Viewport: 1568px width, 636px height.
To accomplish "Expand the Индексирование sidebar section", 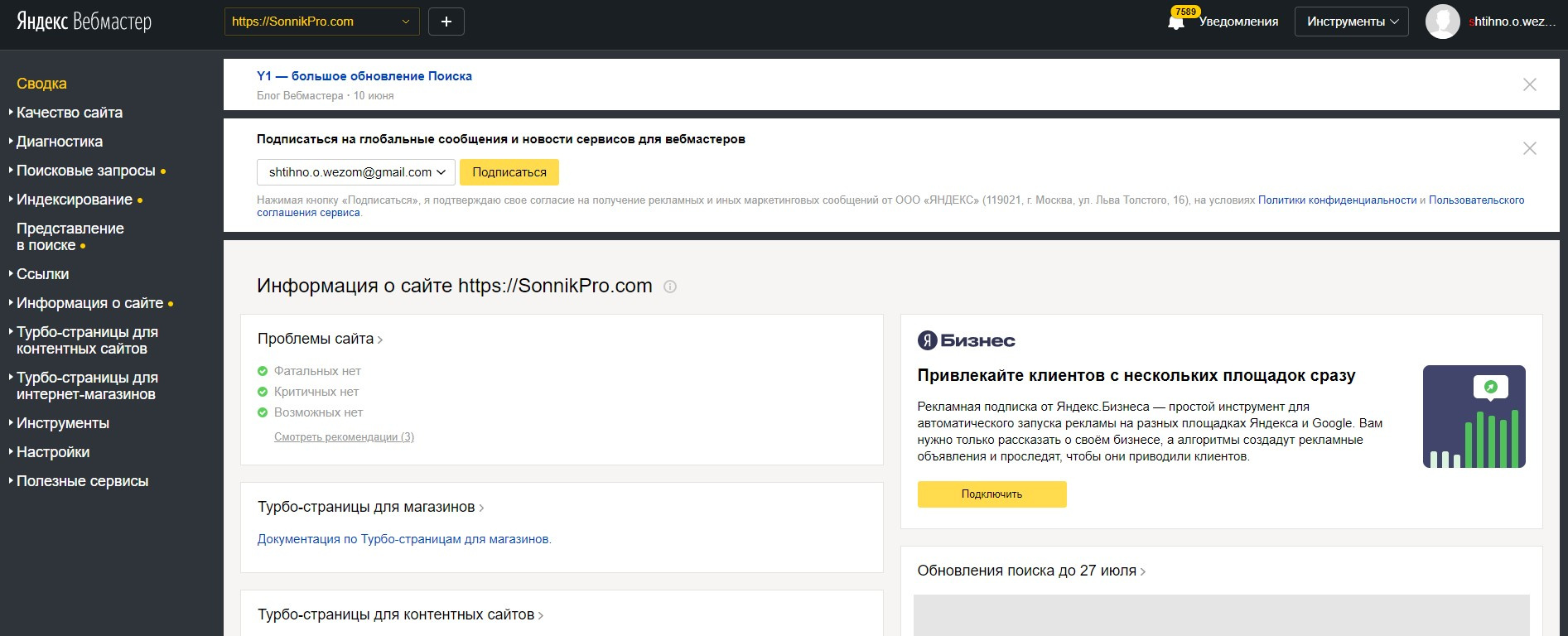I will coord(75,200).
